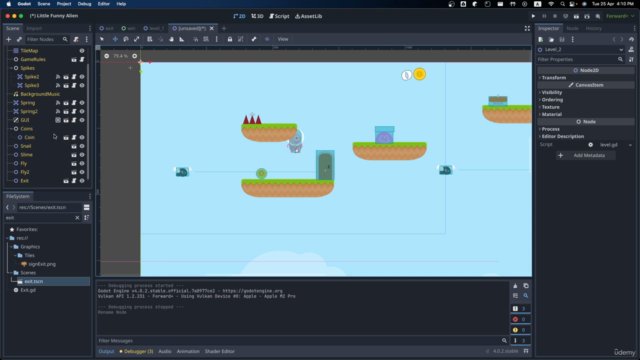Create a new resource in Inspector
This screenshot has width=640, height=360.
click(x=541, y=39)
